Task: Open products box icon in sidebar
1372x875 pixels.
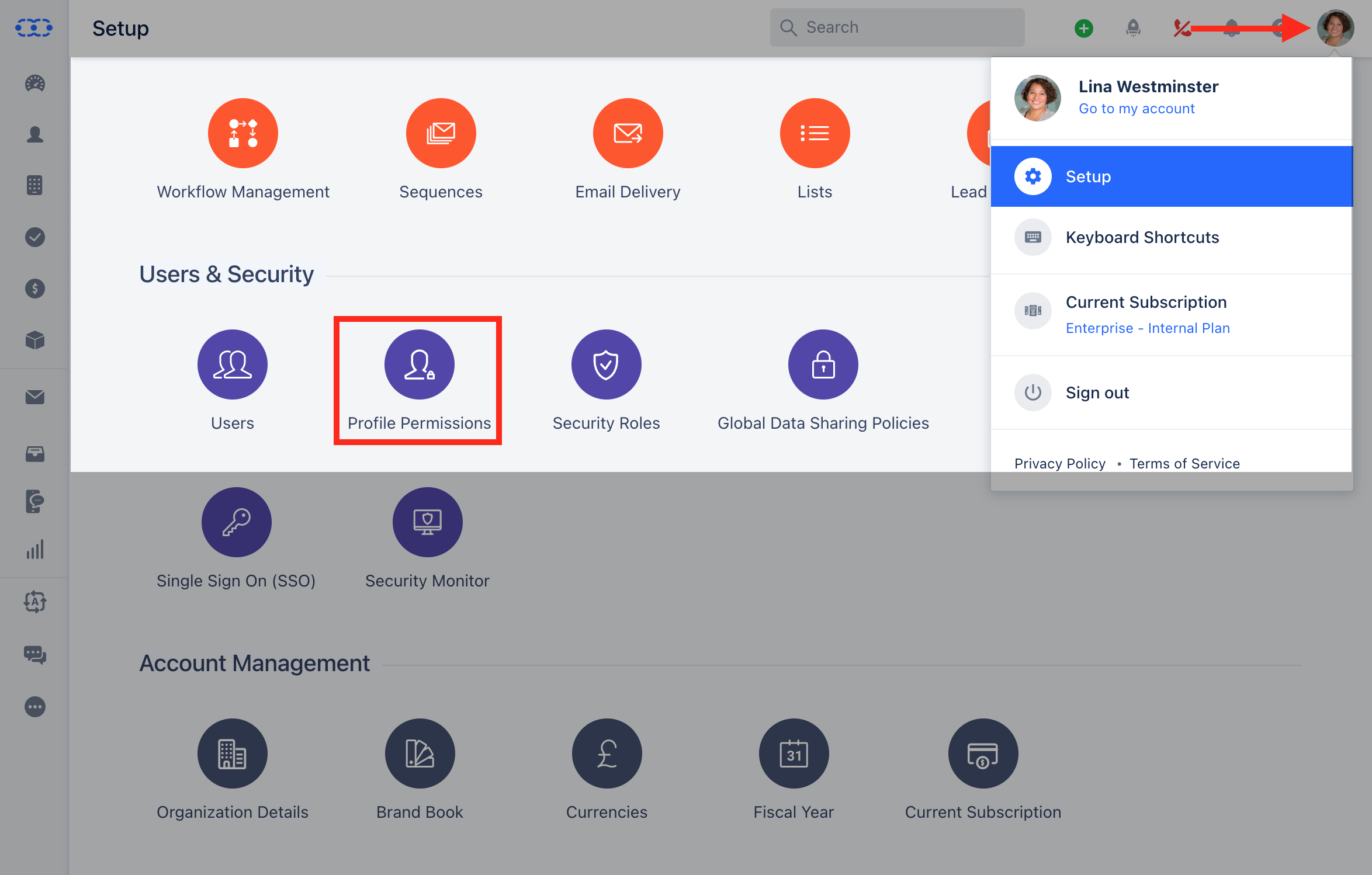Action: click(x=35, y=340)
